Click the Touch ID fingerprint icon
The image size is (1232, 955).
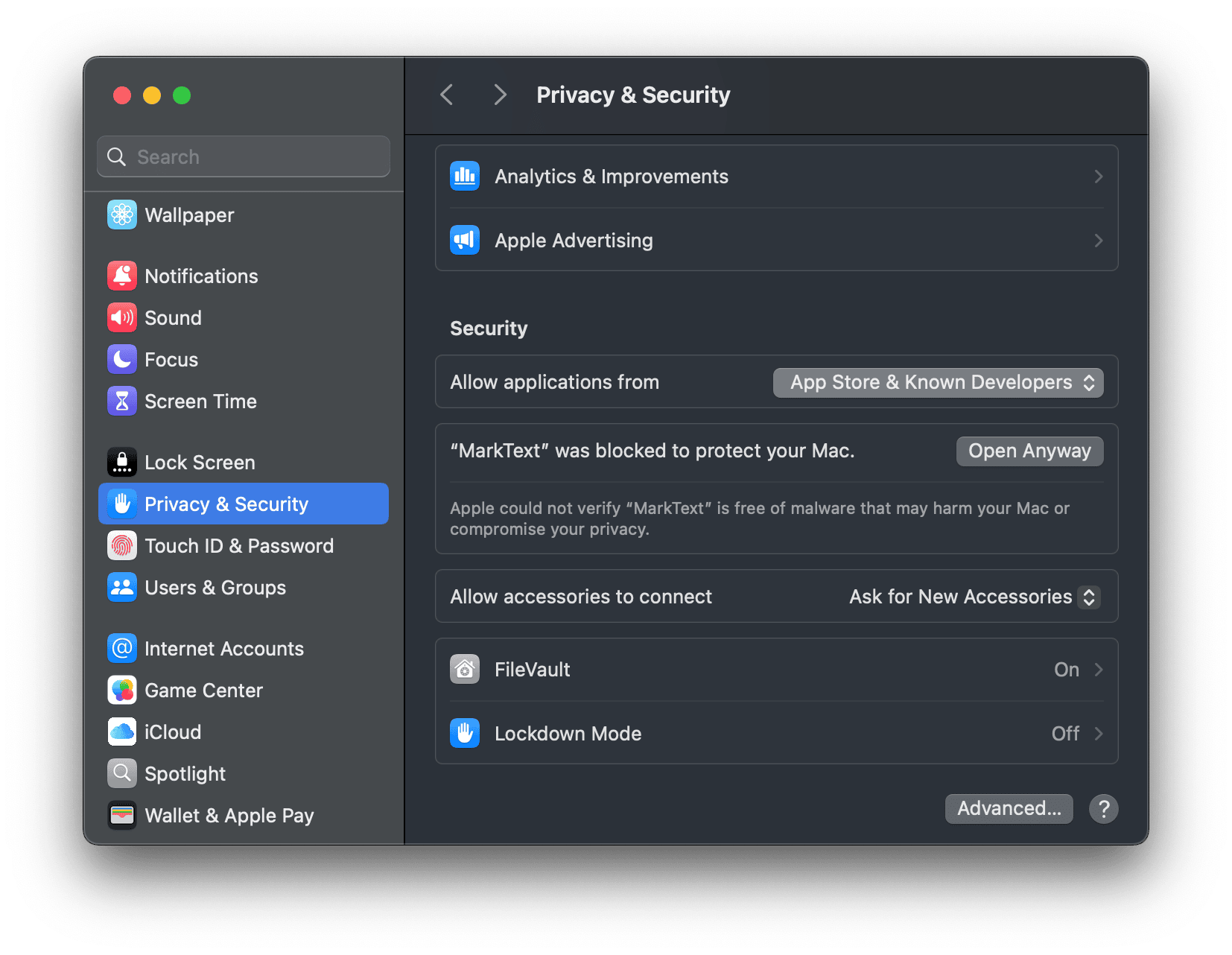click(122, 546)
